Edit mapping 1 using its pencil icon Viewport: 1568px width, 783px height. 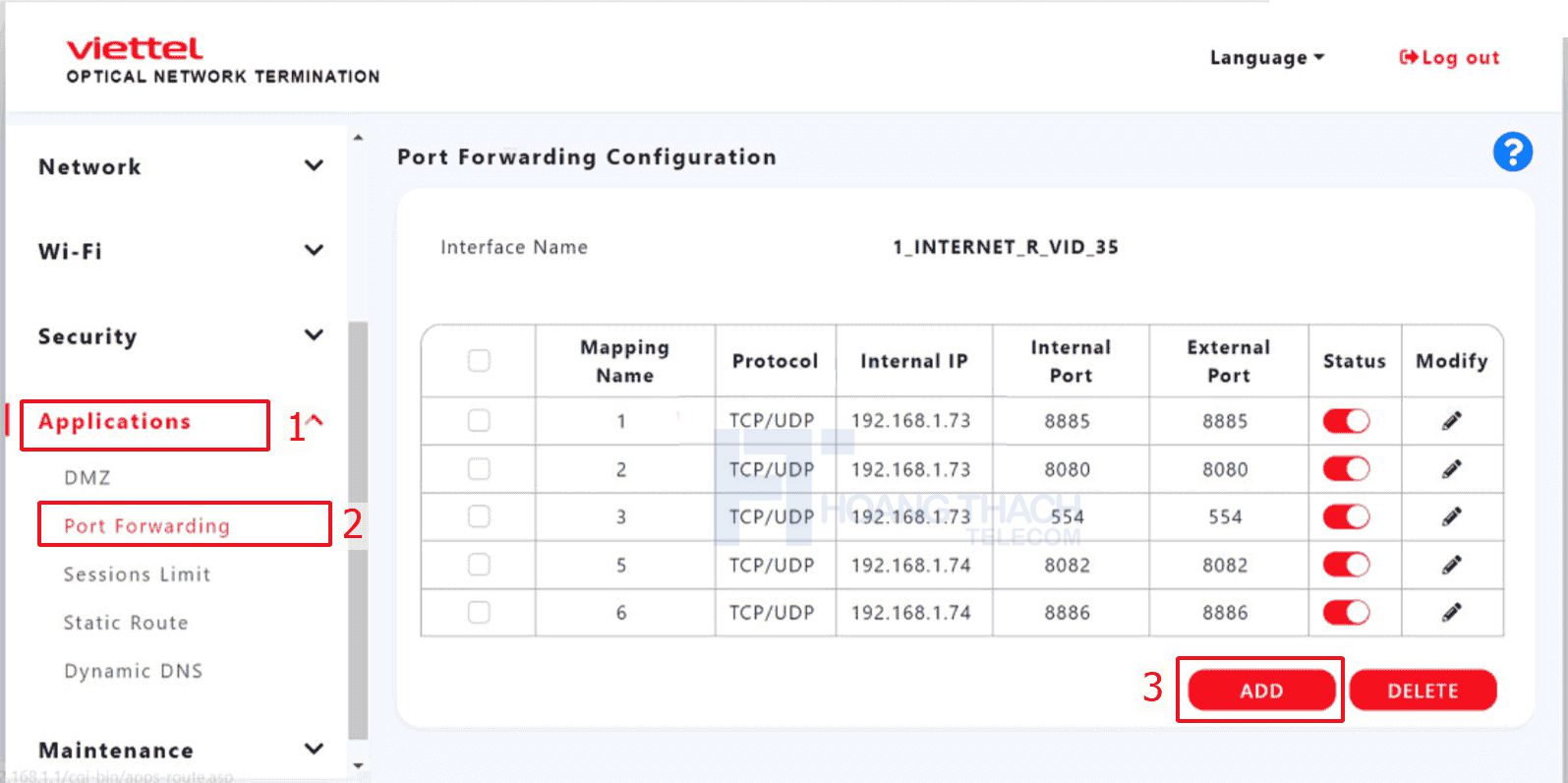coord(1452,420)
